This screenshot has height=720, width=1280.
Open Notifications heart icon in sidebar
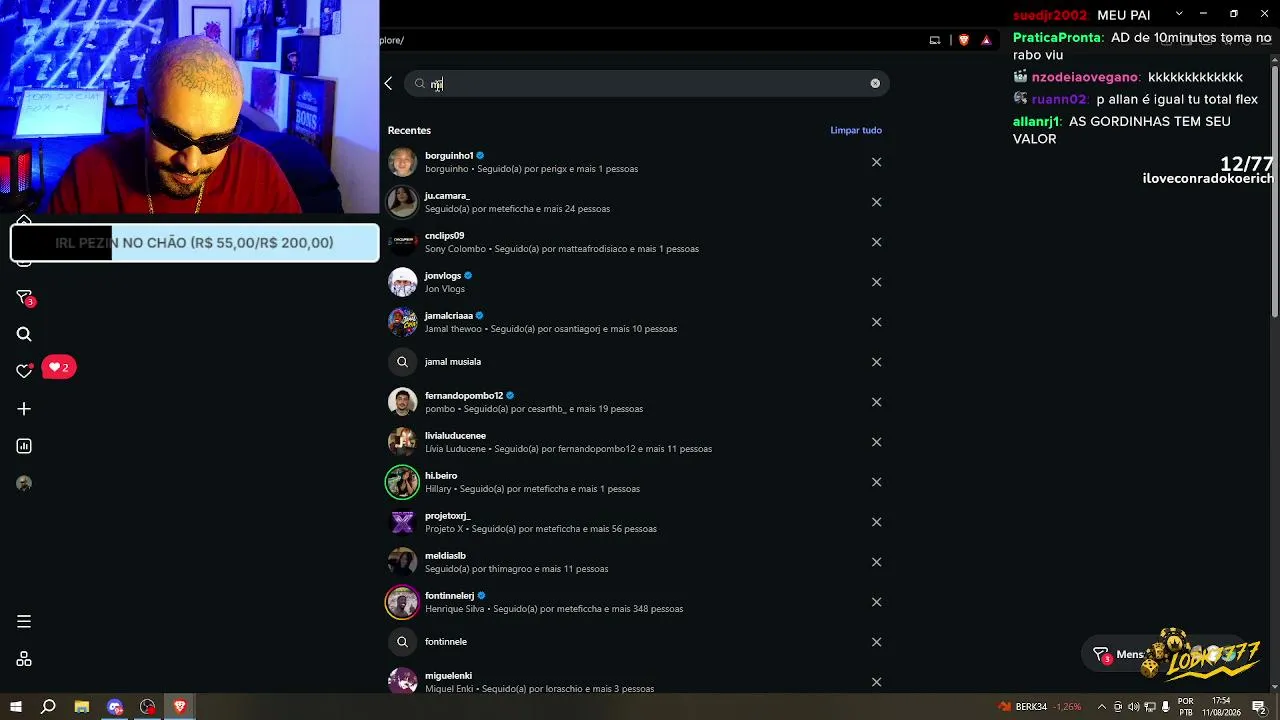click(x=24, y=371)
